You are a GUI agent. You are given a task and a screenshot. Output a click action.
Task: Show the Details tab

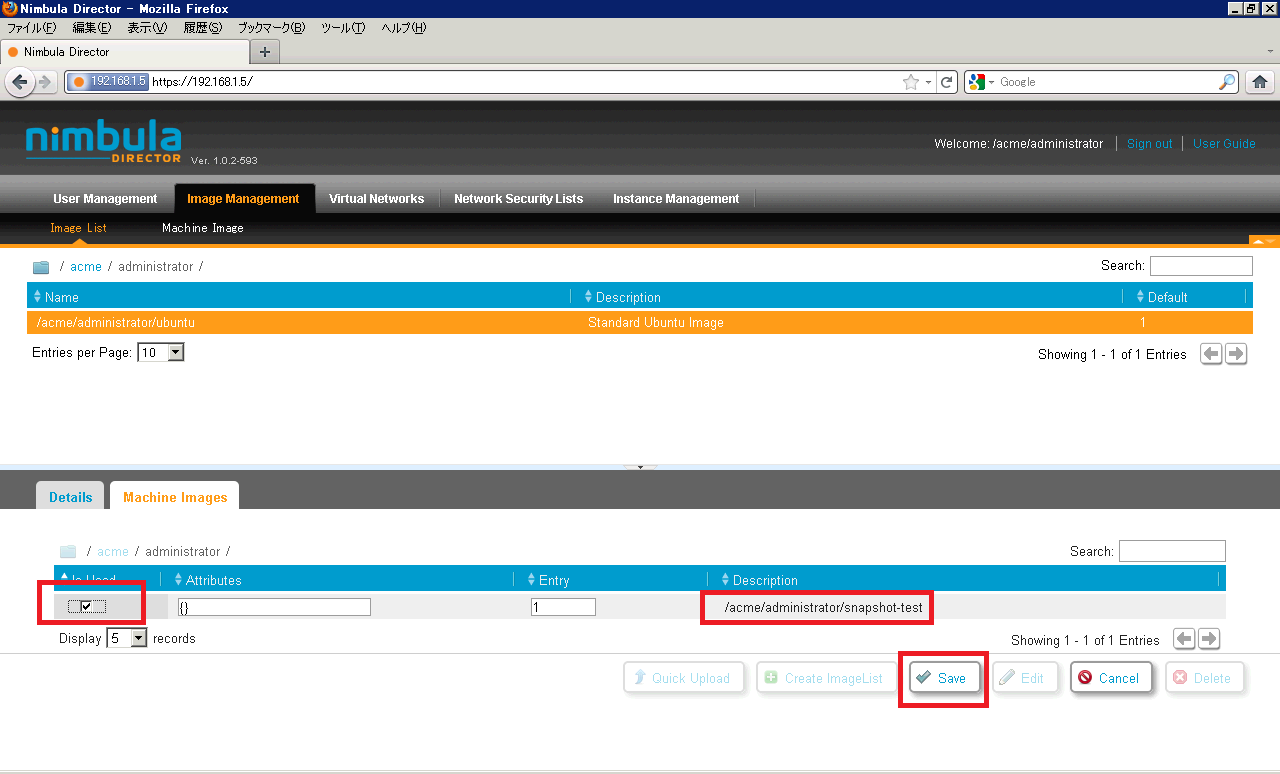pos(70,497)
